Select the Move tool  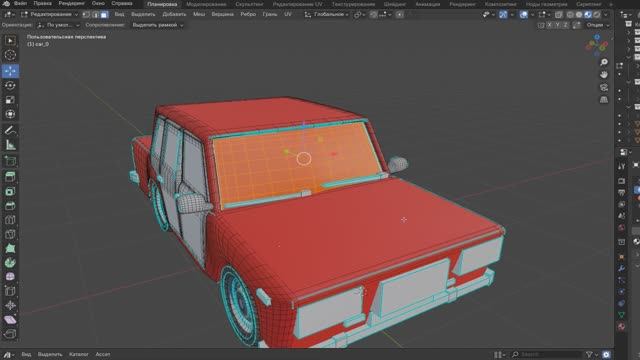coord(10,71)
